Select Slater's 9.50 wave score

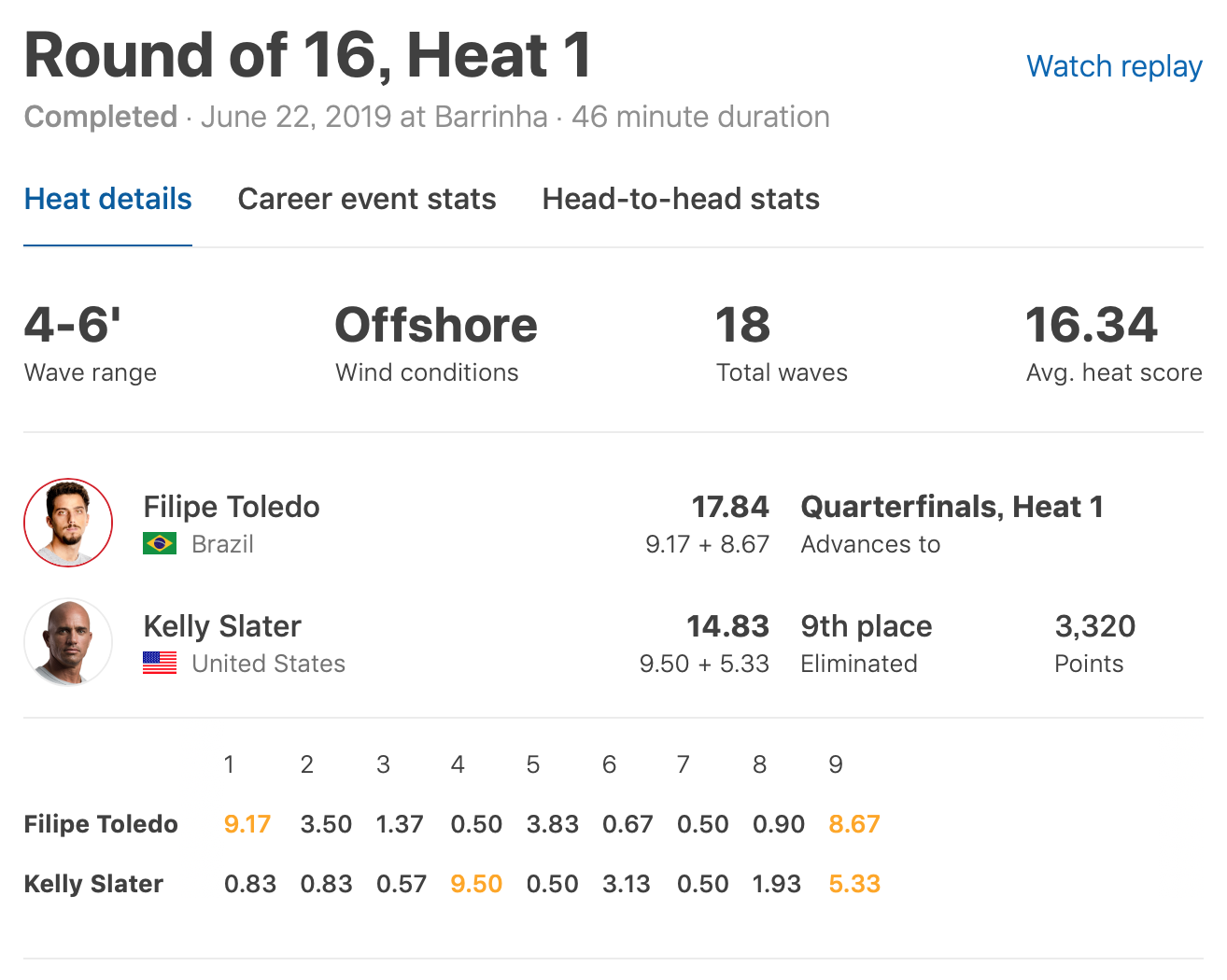pos(476,884)
